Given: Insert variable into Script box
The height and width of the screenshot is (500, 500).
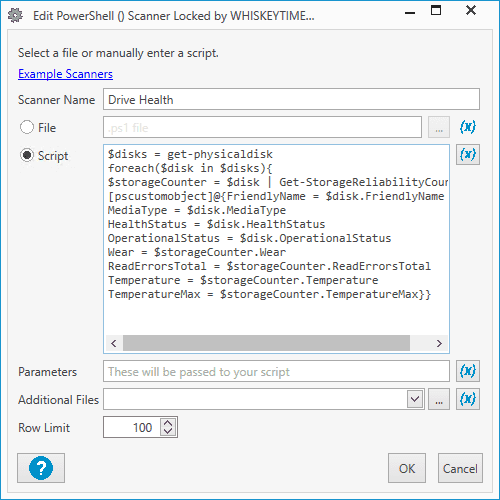Looking at the screenshot, I should (x=468, y=155).
